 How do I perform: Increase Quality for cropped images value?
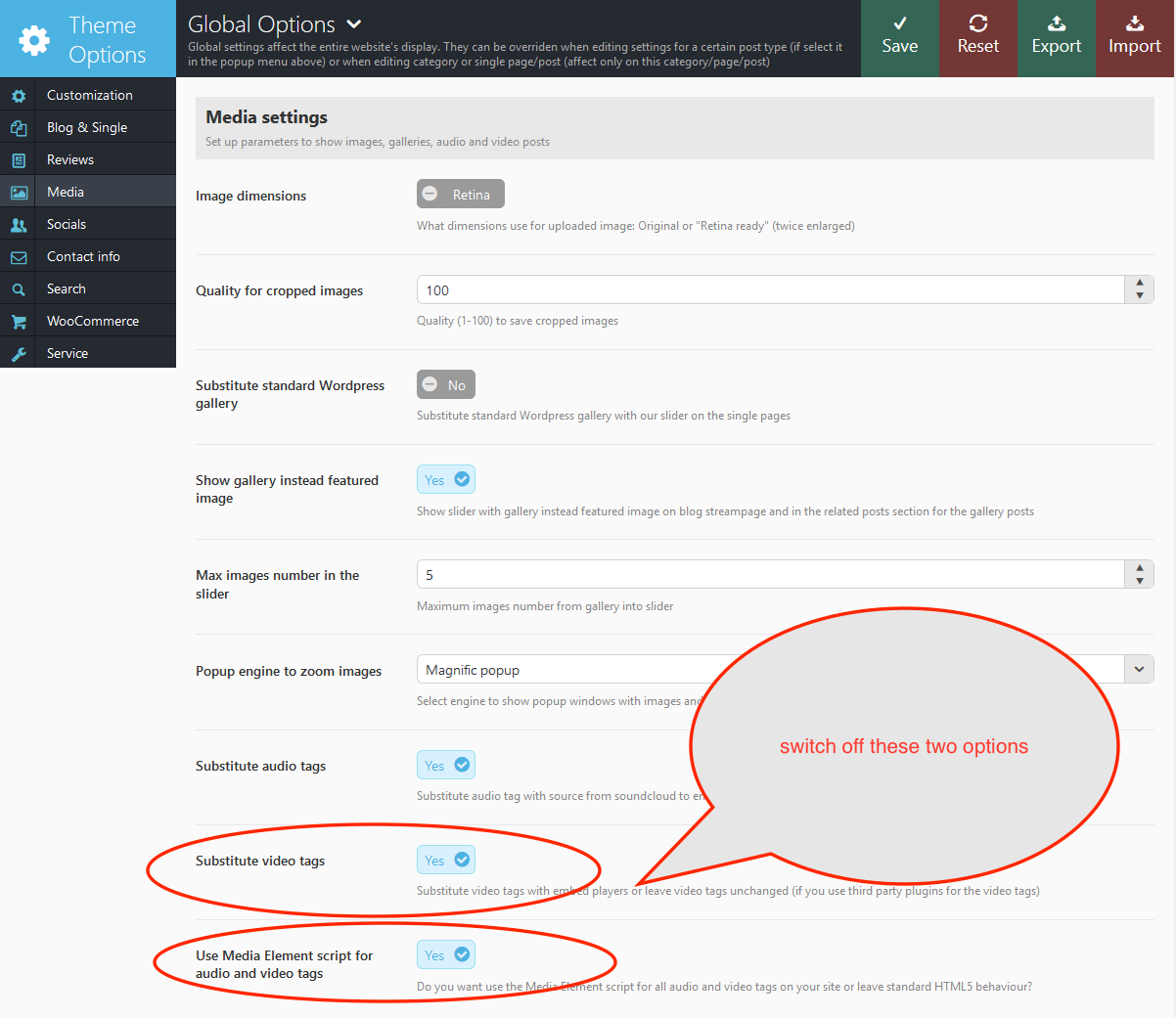tap(1139, 284)
